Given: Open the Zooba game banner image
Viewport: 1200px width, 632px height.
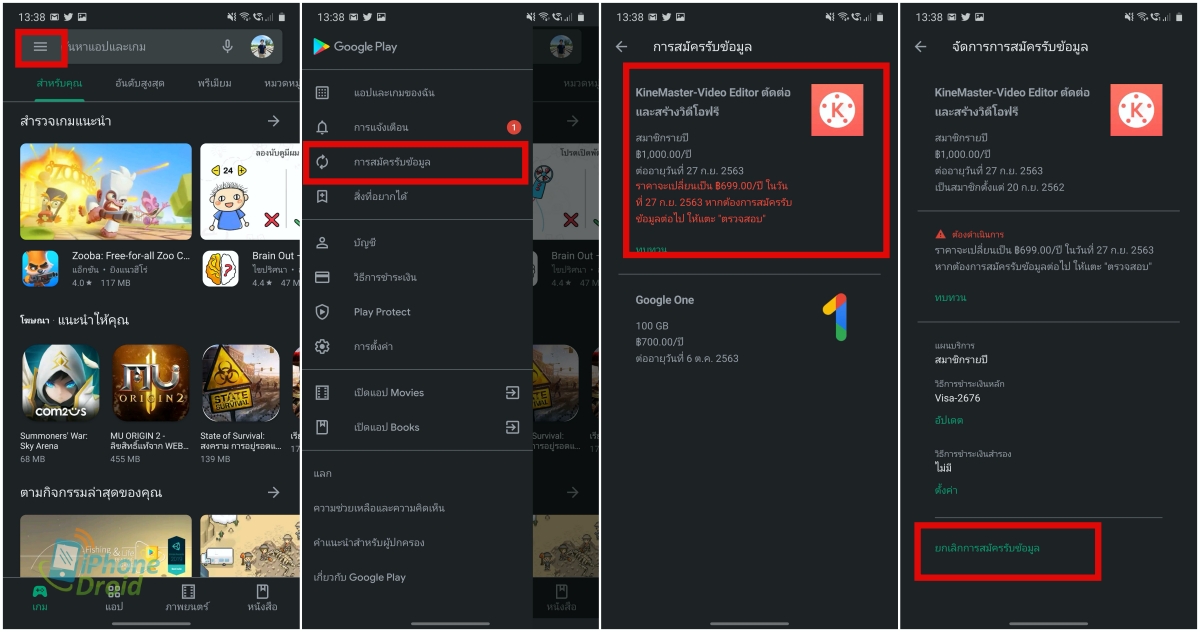Looking at the screenshot, I should pos(106,191).
